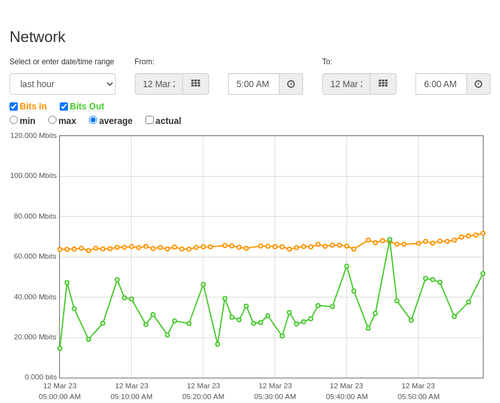
Task: Click the last green Bits Out data point
Action: tap(483, 274)
